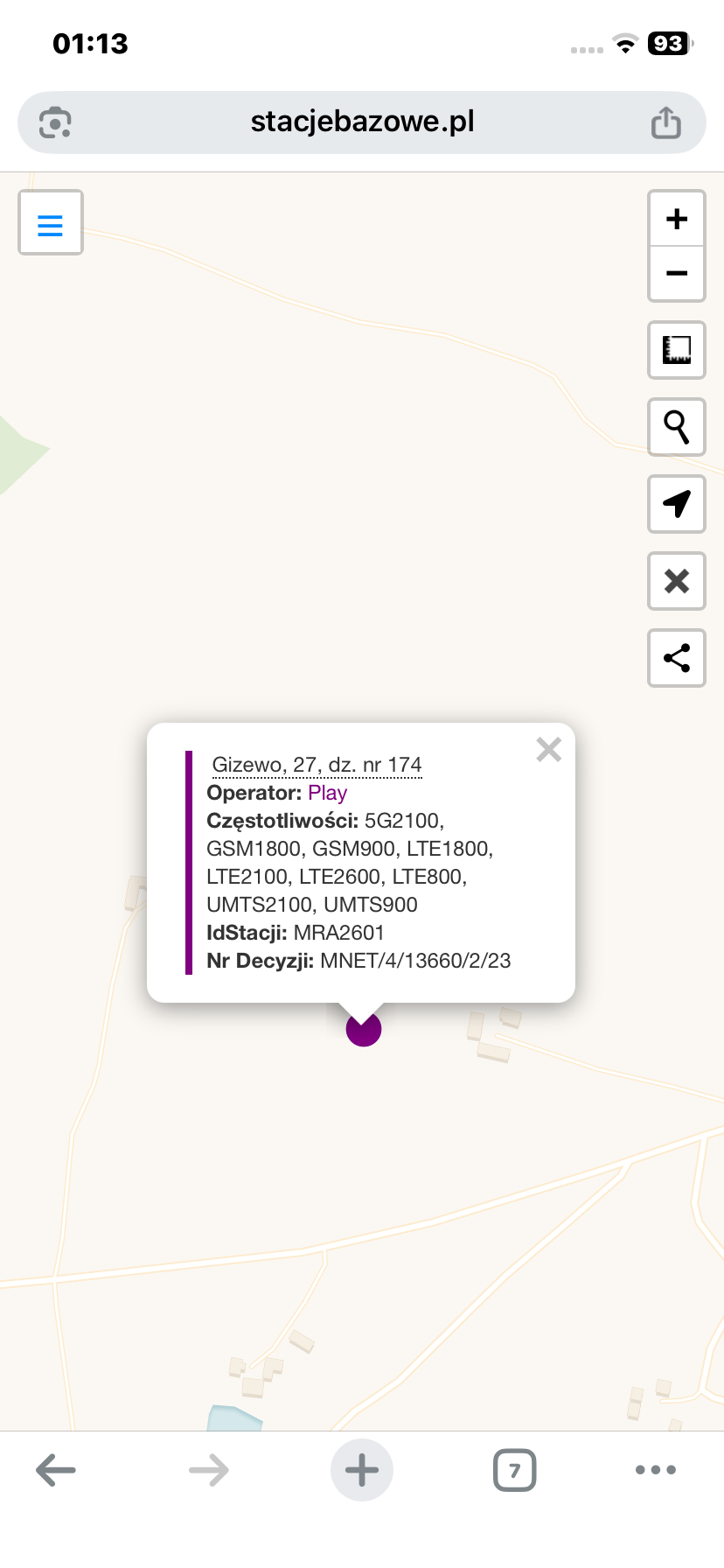Open the browser three-dot more menu
The image size is (724, 1568).
(656, 1470)
